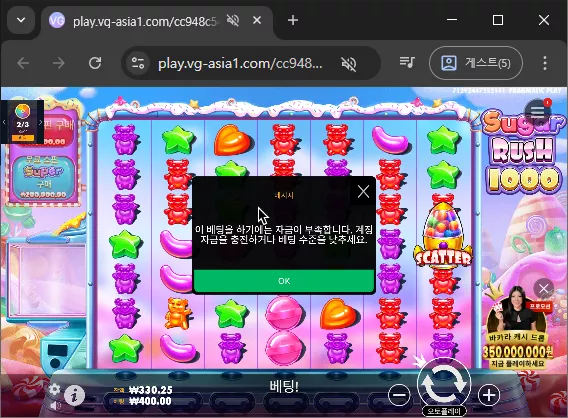Expand the tab search dropdown arrow
This screenshot has width=568, height=418.
[x=21, y=20]
